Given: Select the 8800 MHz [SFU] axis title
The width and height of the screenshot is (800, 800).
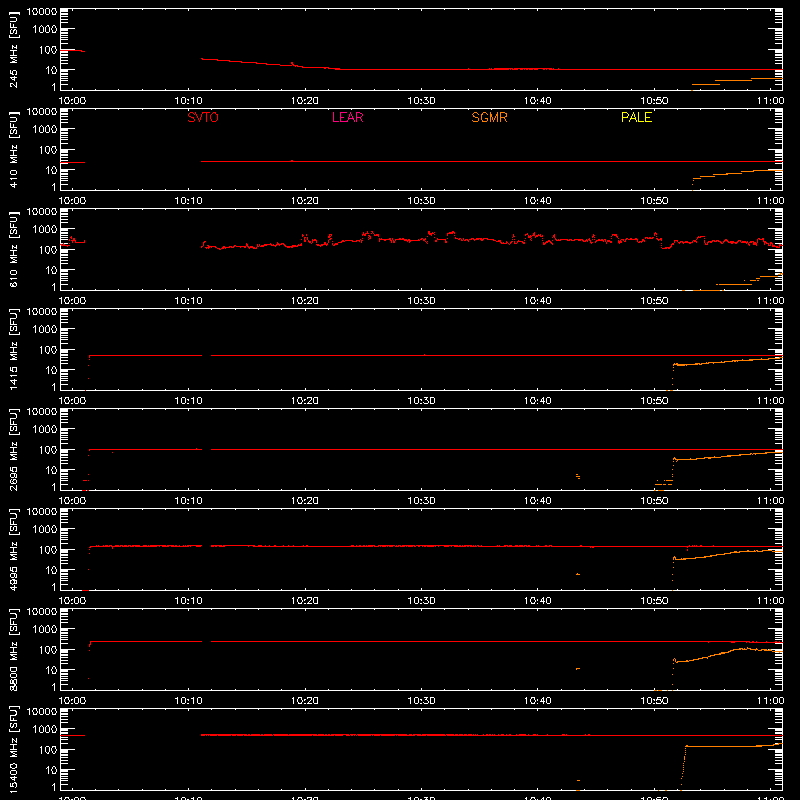Looking at the screenshot, I should (13, 650).
